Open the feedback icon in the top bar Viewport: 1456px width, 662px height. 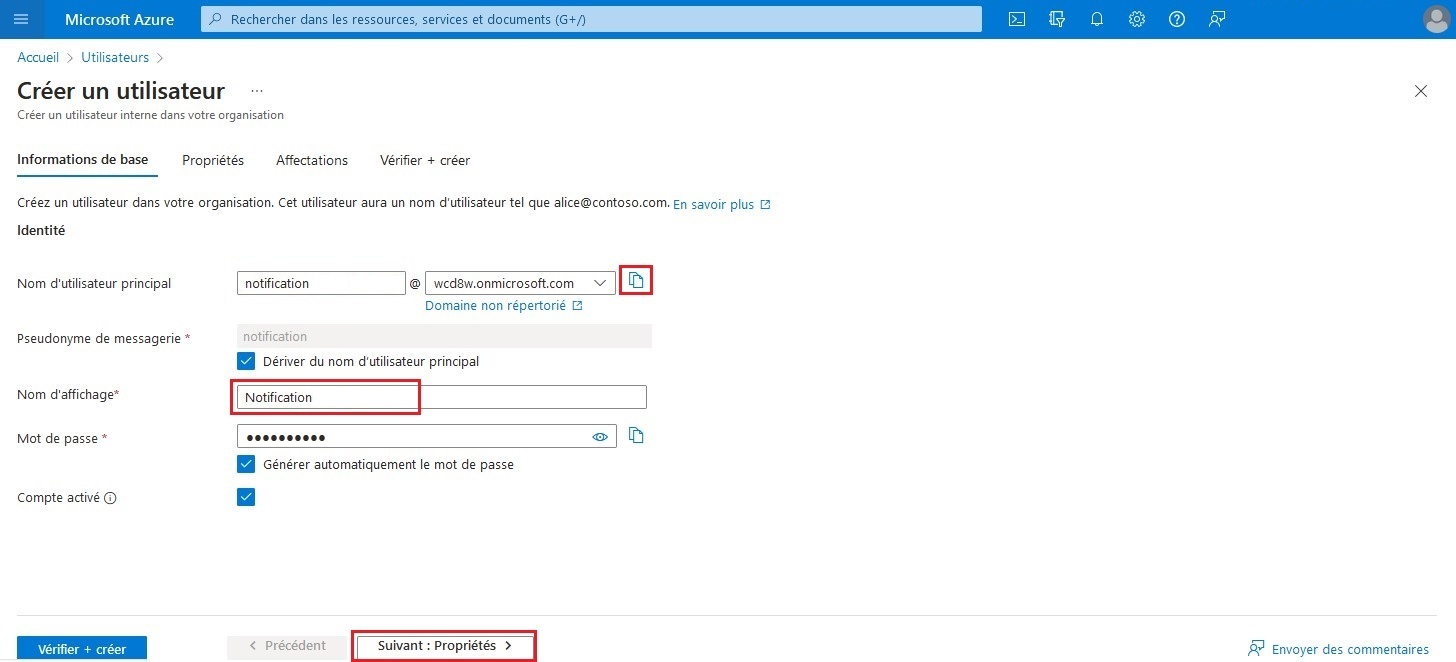[x=1217, y=19]
